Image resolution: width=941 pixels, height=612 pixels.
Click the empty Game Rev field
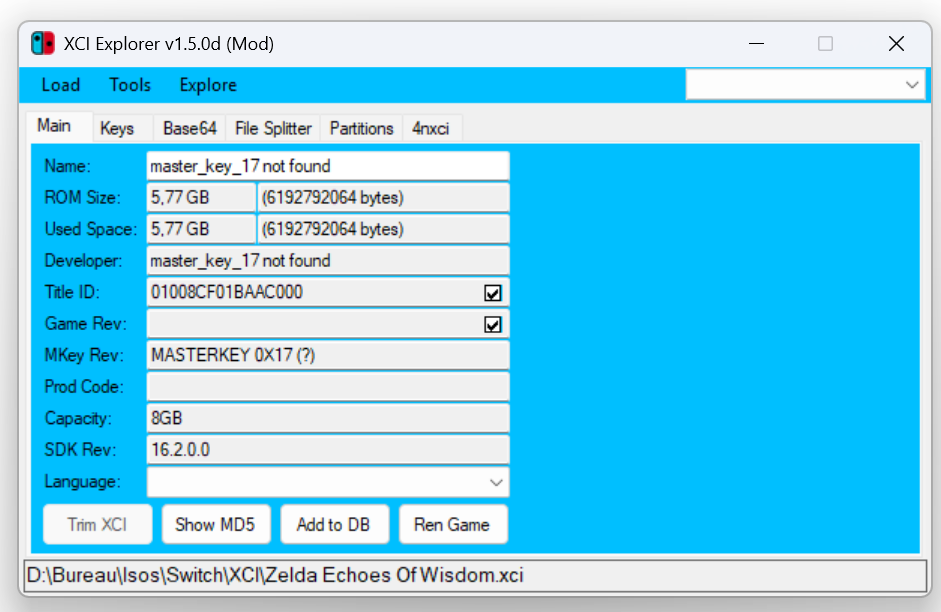328,323
